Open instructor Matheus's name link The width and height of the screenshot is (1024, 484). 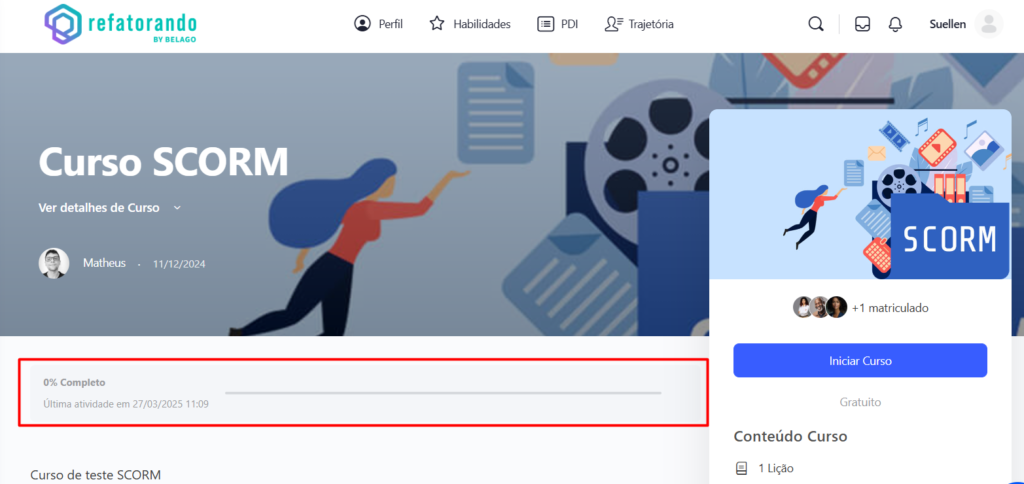click(x=104, y=263)
